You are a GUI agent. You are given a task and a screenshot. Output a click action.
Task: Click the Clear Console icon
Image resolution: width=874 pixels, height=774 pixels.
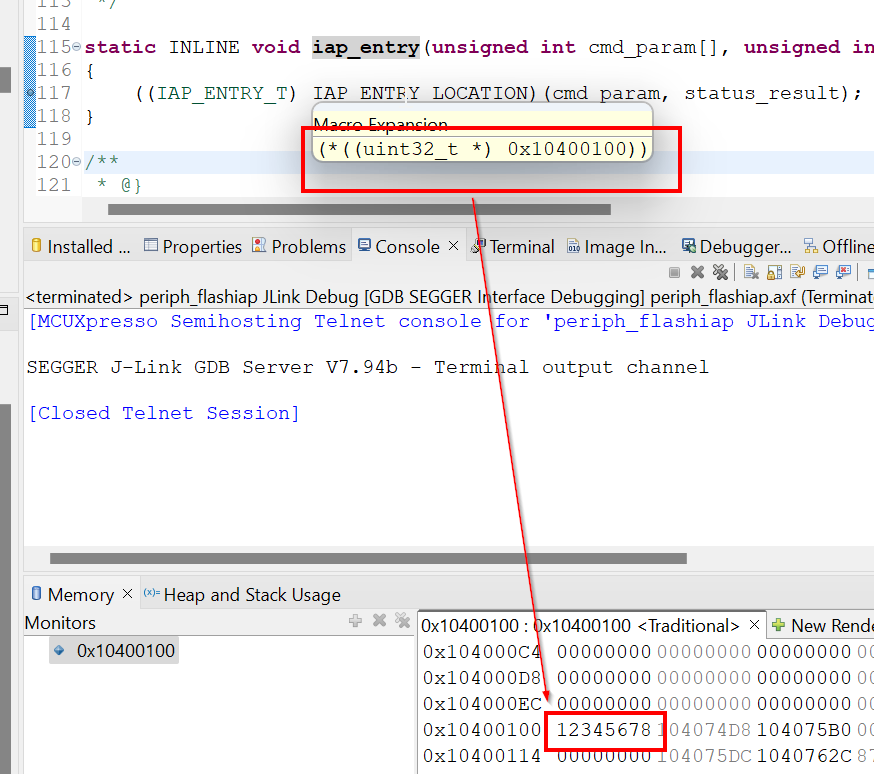click(x=751, y=272)
